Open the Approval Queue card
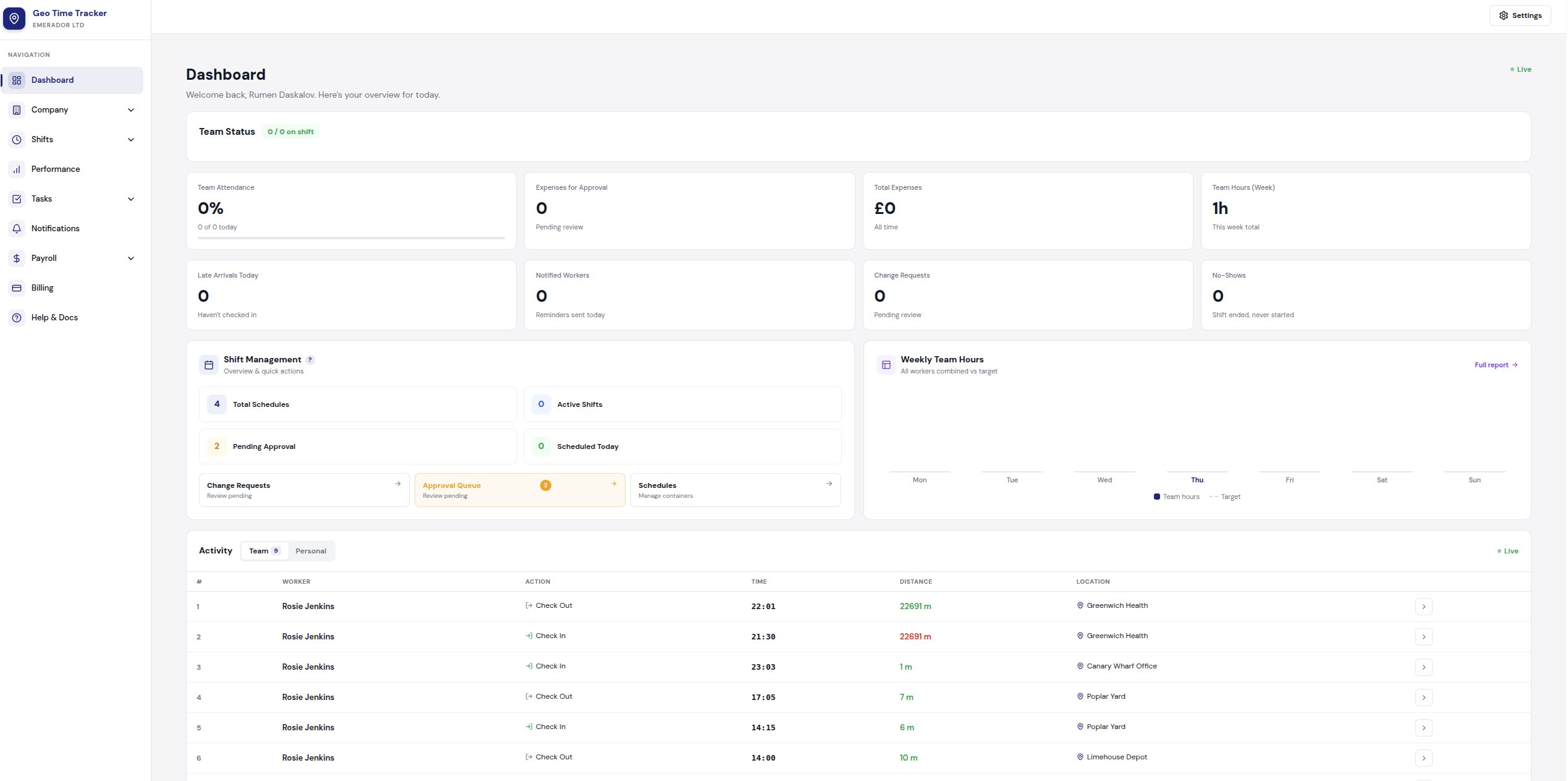Viewport: 1568px width, 781px height. point(520,490)
